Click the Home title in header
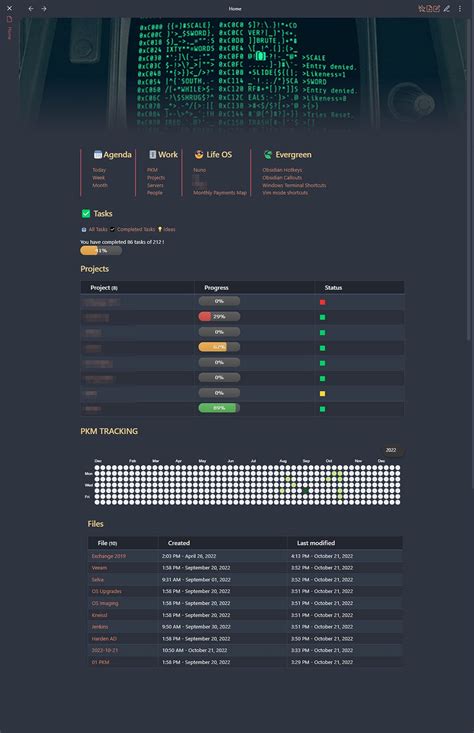This screenshot has width=474, height=733. click(x=235, y=8)
